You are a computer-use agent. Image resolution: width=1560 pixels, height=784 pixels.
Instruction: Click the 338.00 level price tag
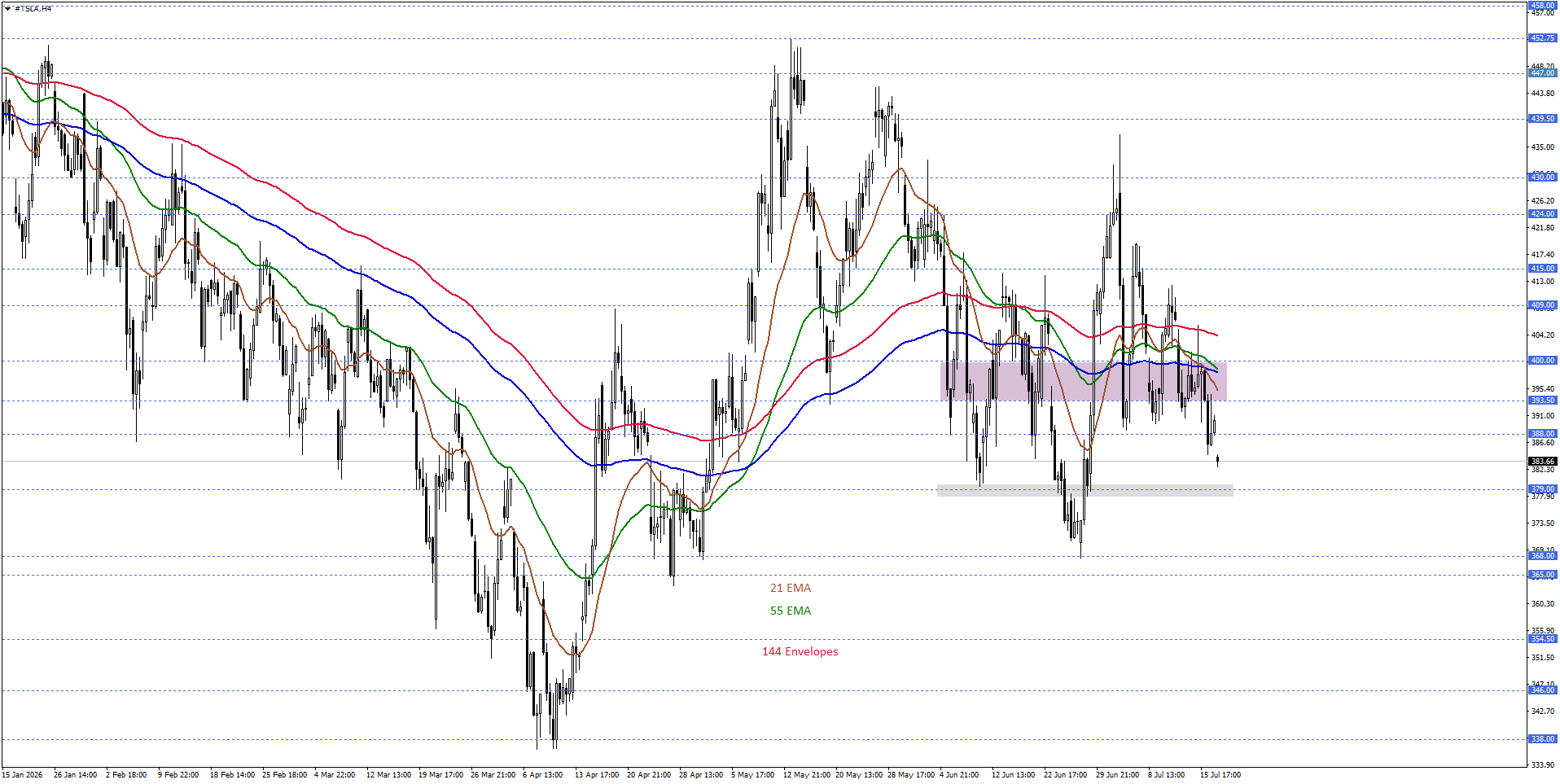tap(1543, 739)
